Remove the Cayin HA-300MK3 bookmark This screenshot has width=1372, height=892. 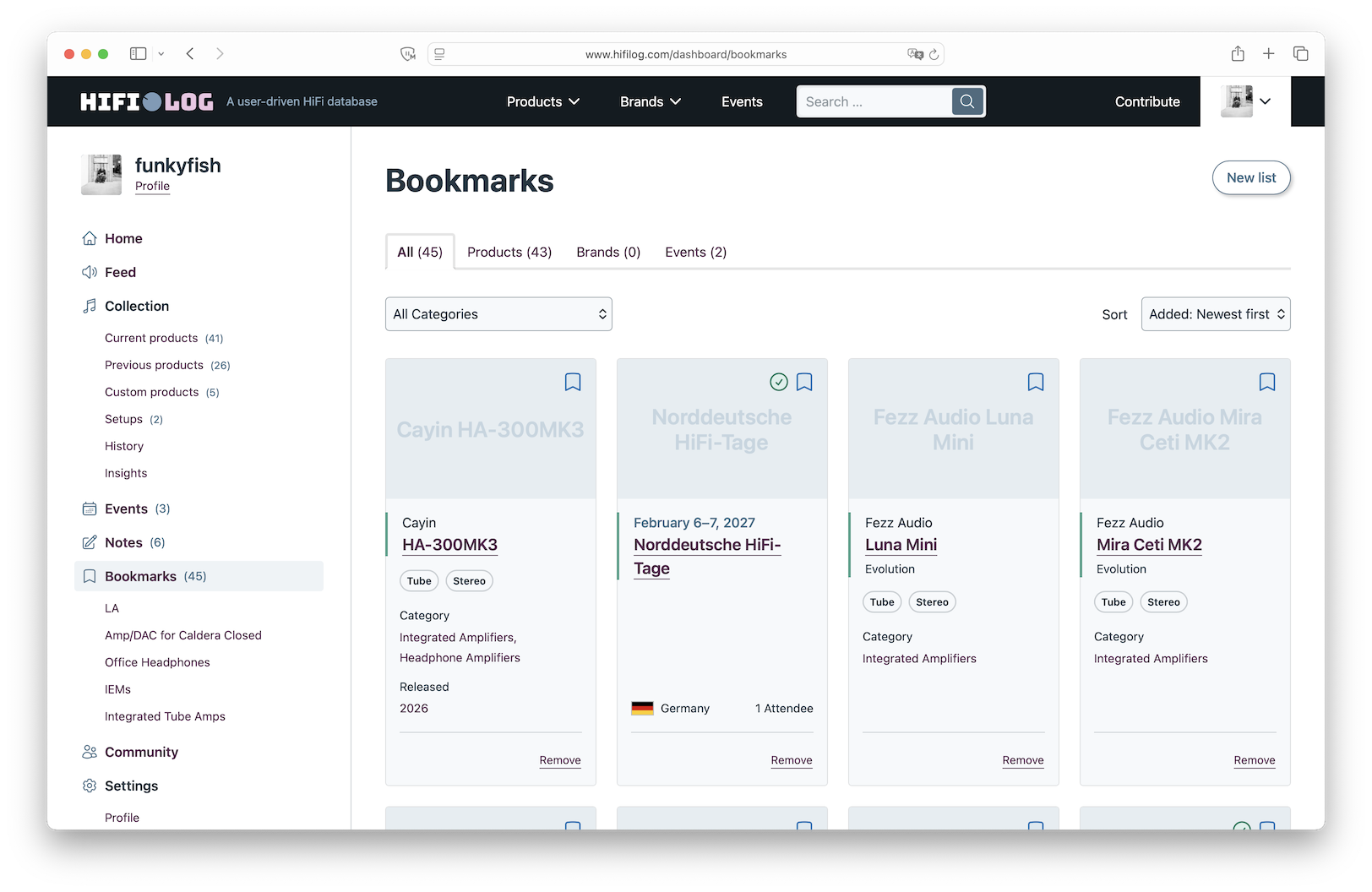[560, 760]
